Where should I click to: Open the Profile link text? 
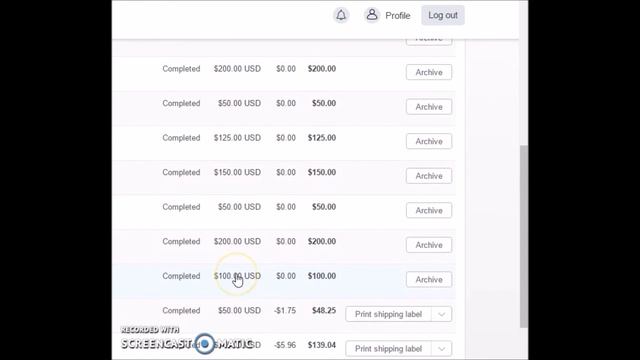point(398,16)
